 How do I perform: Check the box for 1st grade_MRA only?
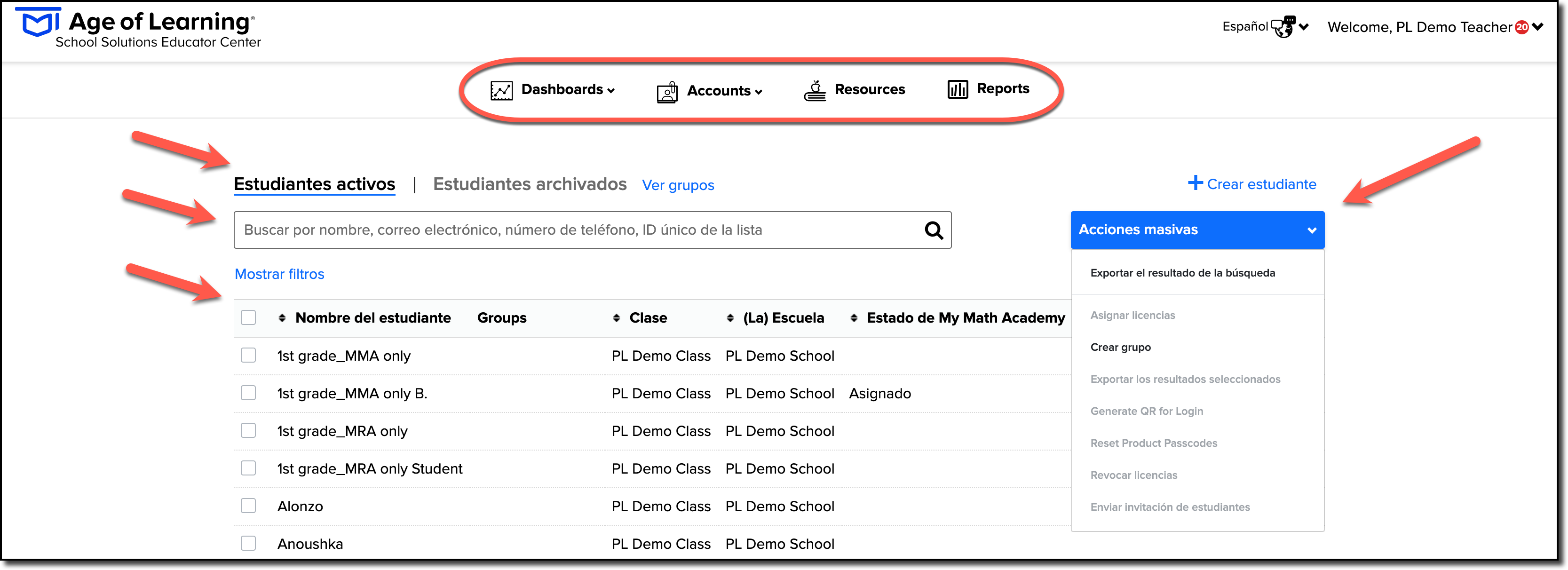pyautogui.click(x=248, y=430)
